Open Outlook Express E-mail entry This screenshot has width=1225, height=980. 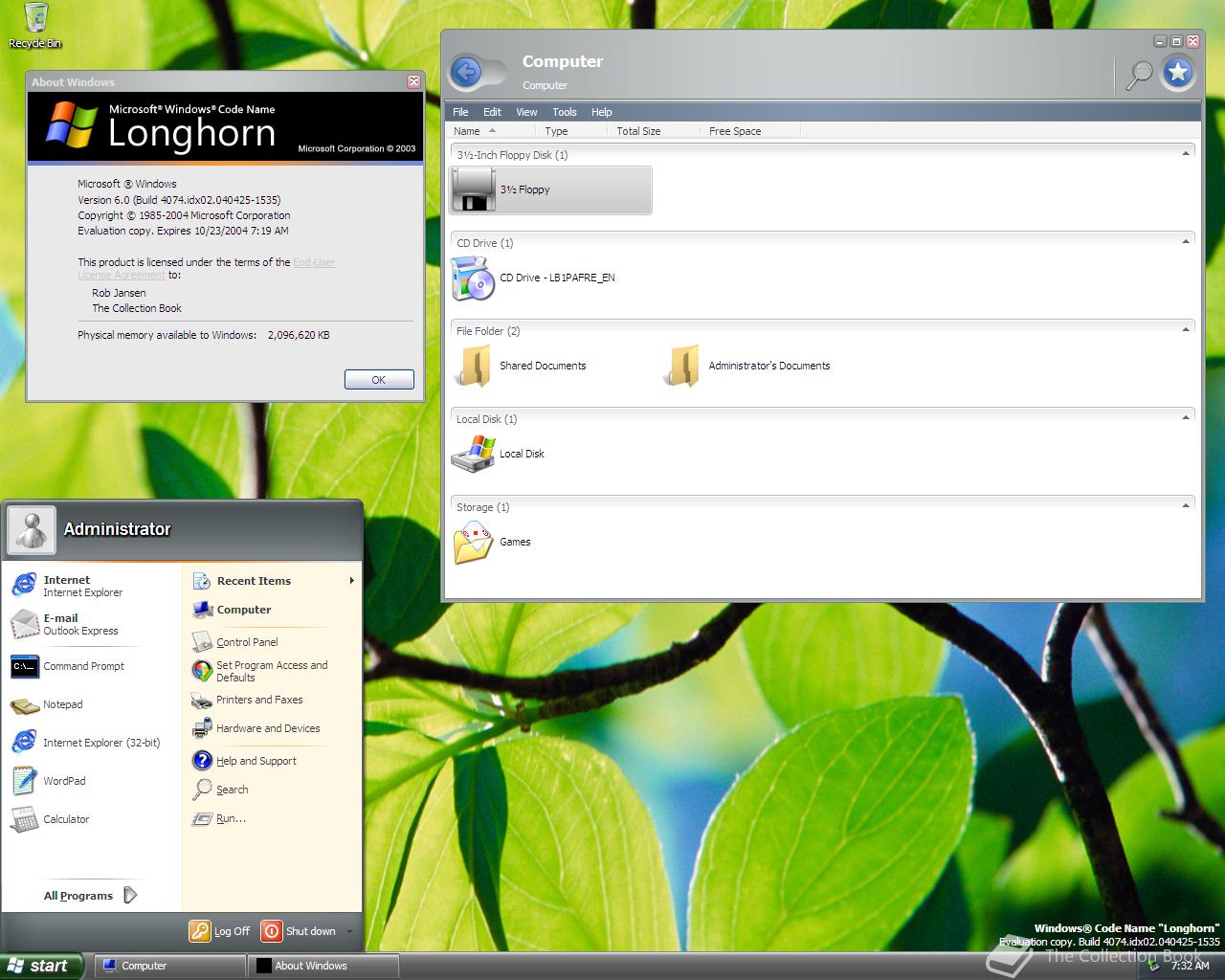[91, 624]
